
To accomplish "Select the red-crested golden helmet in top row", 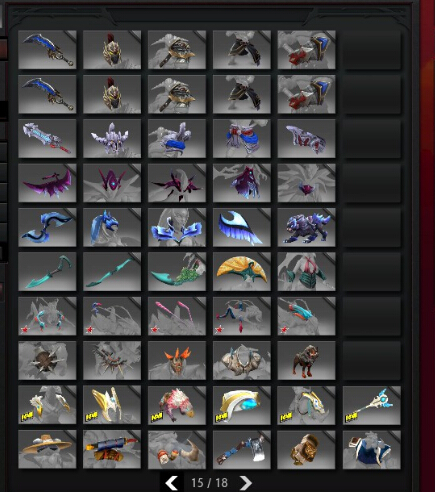I will pyautogui.click(x=112, y=50).
